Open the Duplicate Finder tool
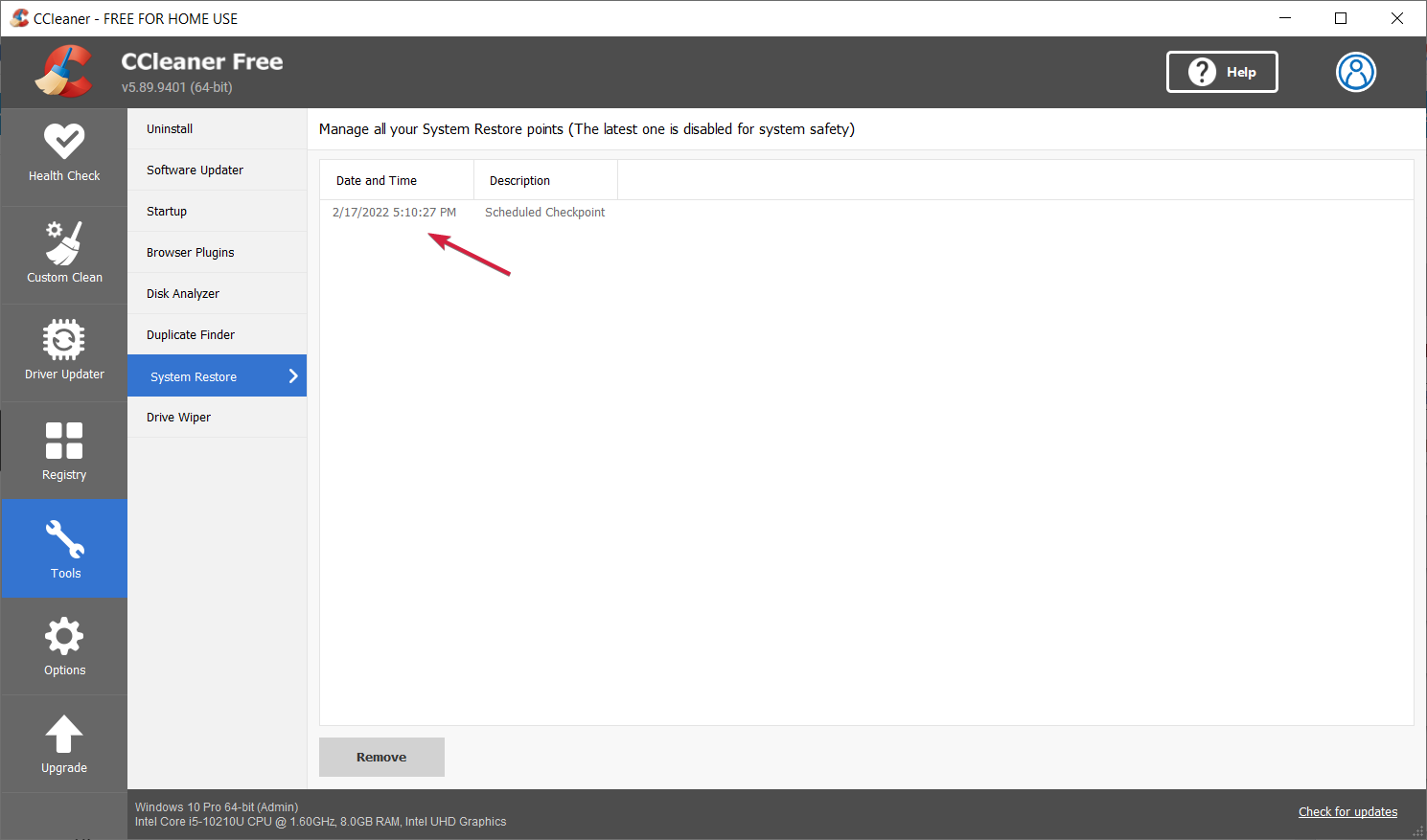 coord(218,335)
